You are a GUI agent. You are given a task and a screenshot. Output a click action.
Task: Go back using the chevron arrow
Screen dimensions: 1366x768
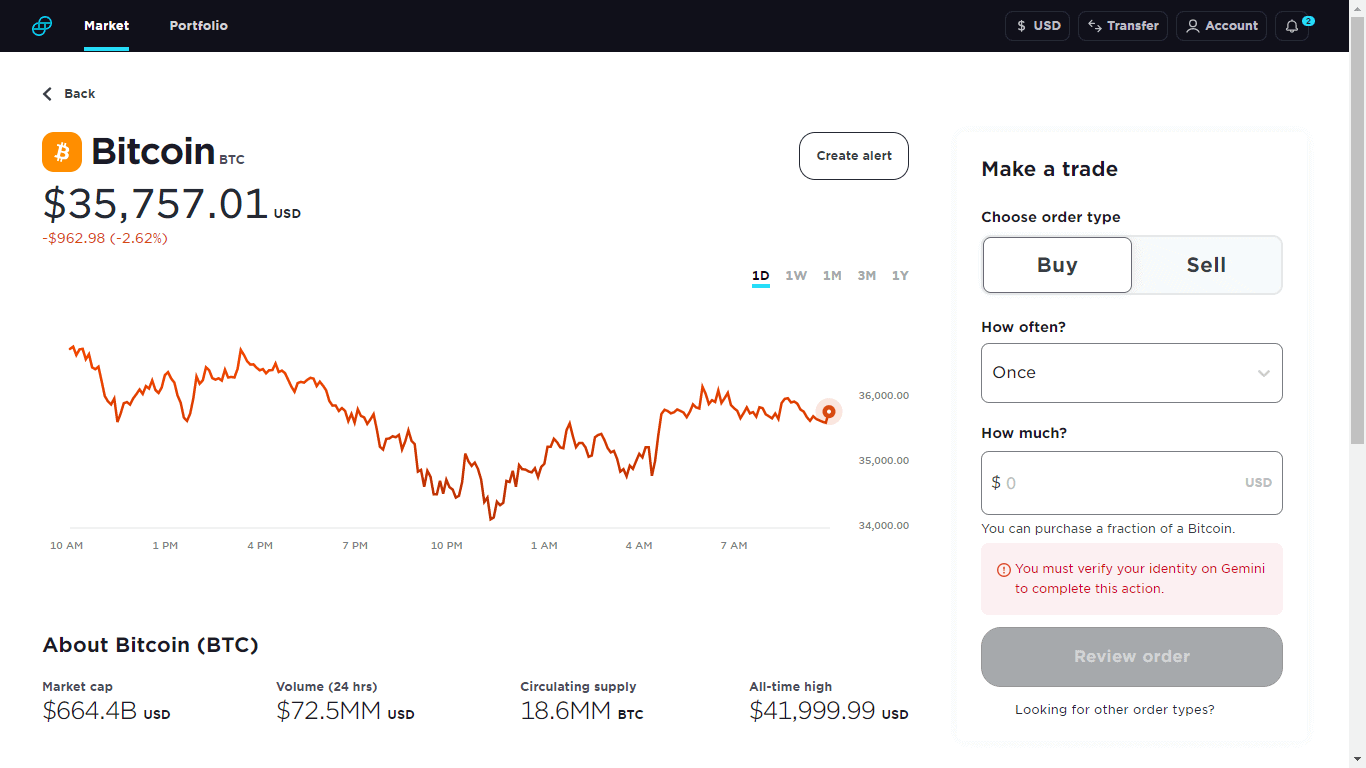click(x=46, y=93)
